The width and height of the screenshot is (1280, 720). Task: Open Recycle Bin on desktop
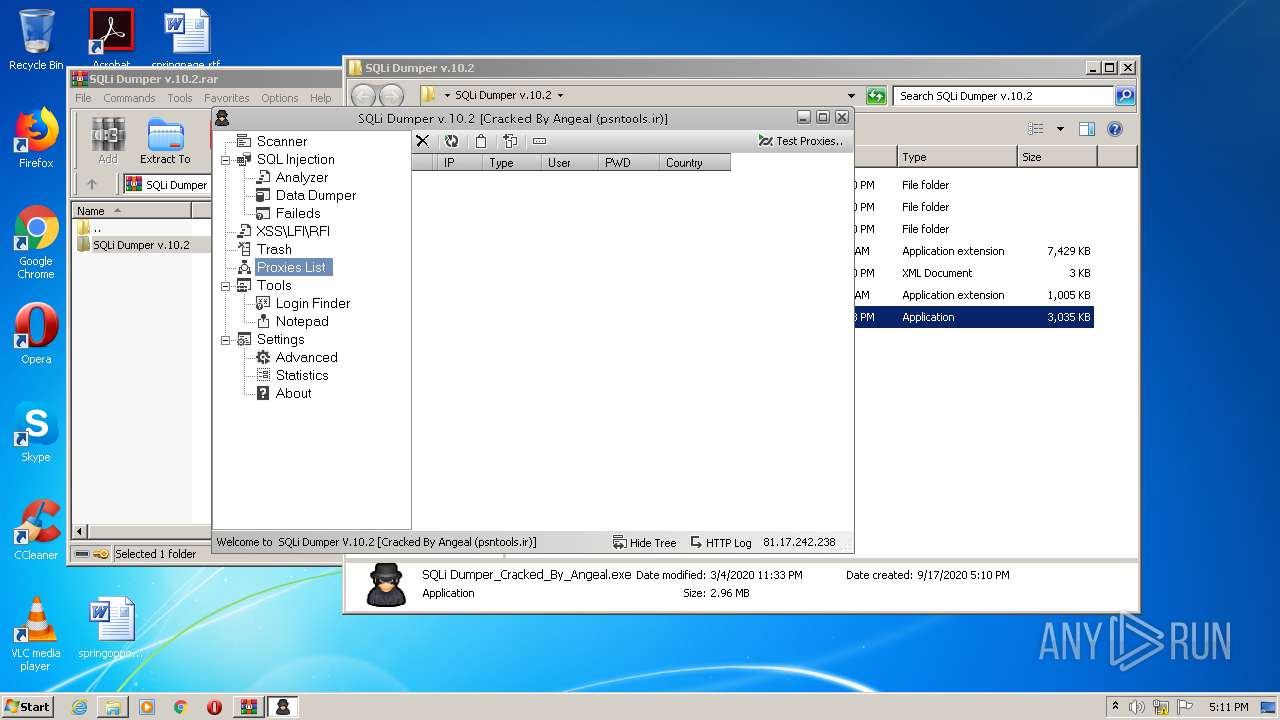click(x=36, y=40)
